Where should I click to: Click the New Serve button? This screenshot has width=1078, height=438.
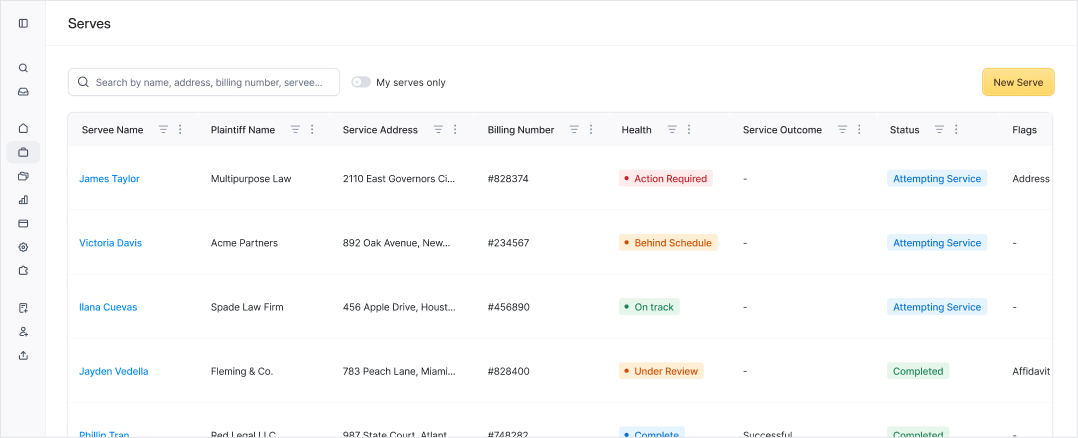pyautogui.click(x=1017, y=82)
